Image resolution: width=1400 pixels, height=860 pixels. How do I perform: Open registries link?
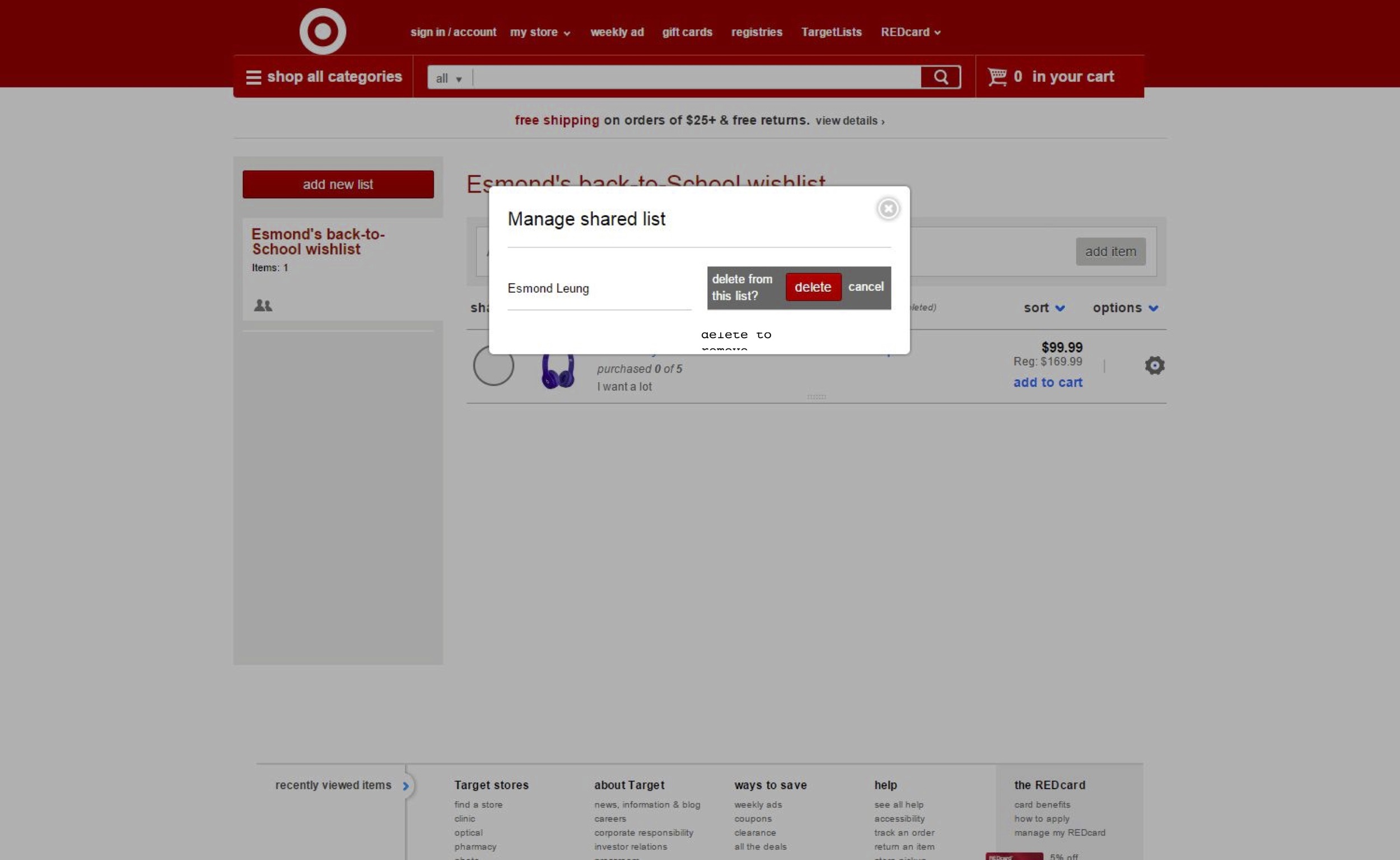click(x=756, y=32)
